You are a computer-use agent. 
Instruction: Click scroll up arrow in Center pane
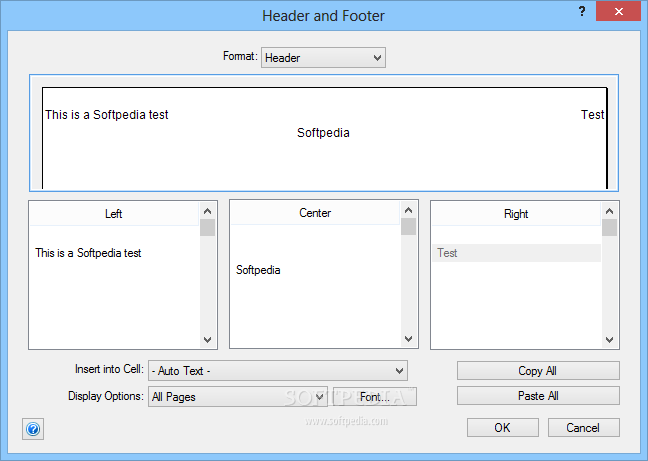pos(408,210)
